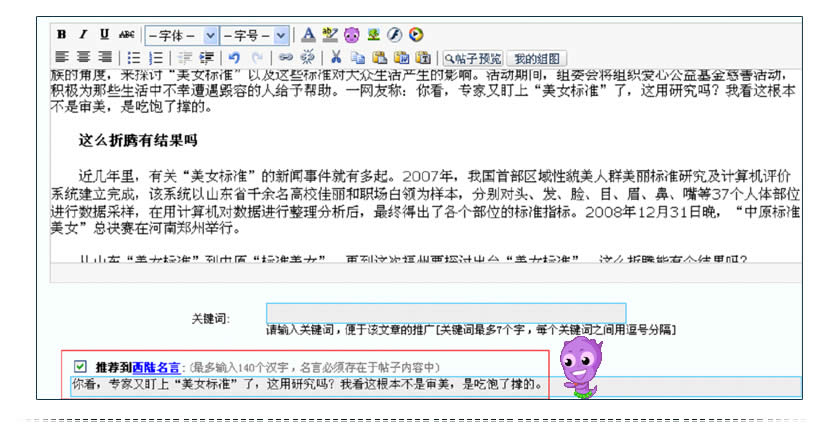Click the purple mascot character
Image resolution: width=814 pixels, height=438 pixels.
(x=582, y=367)
